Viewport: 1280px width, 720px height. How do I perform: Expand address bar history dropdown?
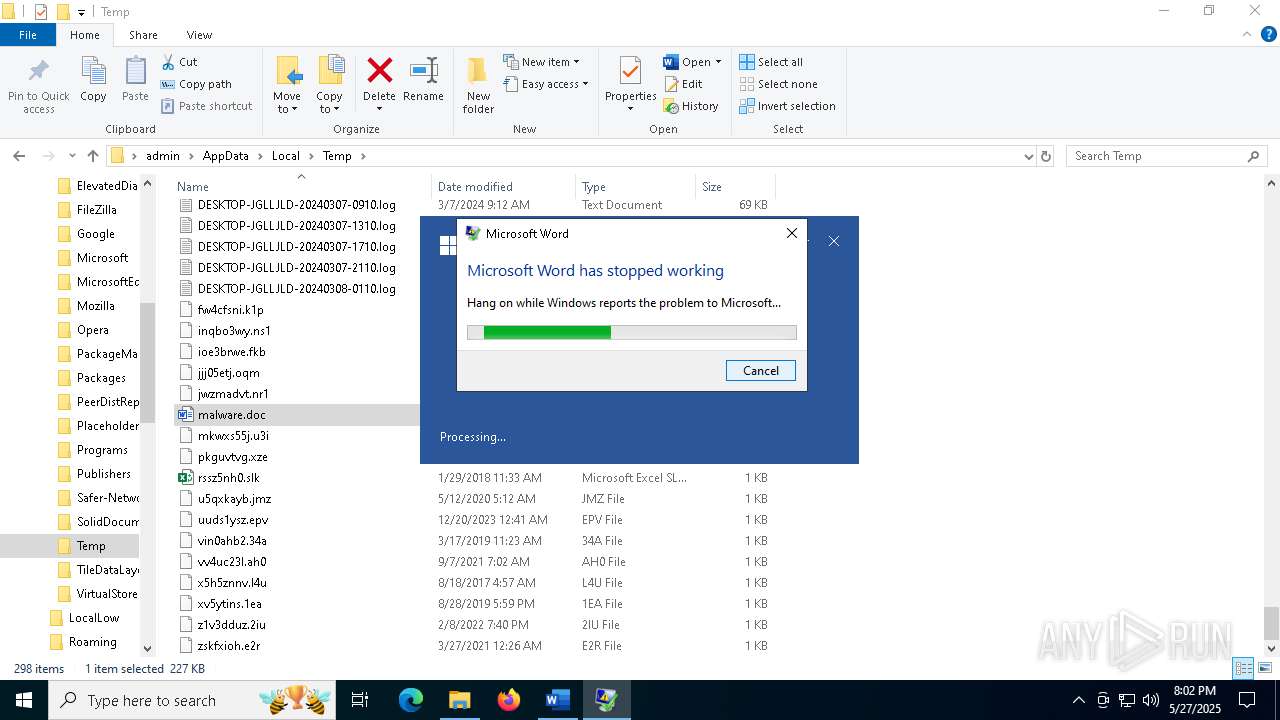[x=1028, y=156]
